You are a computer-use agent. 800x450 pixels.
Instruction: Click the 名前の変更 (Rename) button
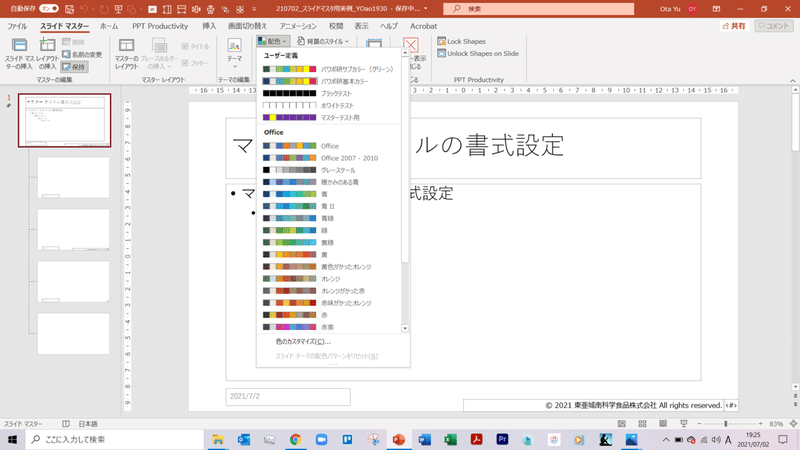pyautogui.click(x=80, y=54)
